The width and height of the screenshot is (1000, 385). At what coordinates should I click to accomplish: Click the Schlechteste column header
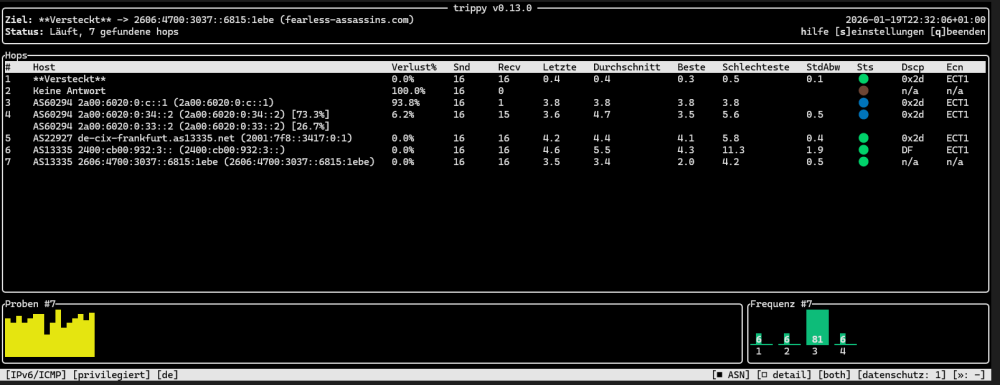click(756, 67)
